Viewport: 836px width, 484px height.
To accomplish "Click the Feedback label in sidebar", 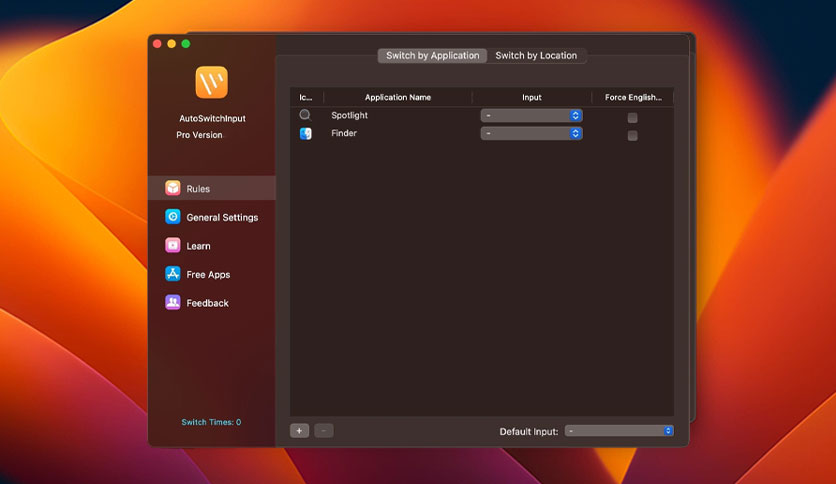I will 207,303.
